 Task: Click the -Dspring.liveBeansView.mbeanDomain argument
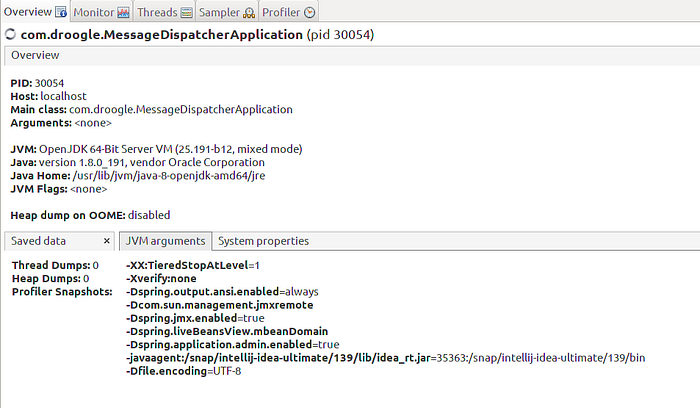(x=227, y=332)
